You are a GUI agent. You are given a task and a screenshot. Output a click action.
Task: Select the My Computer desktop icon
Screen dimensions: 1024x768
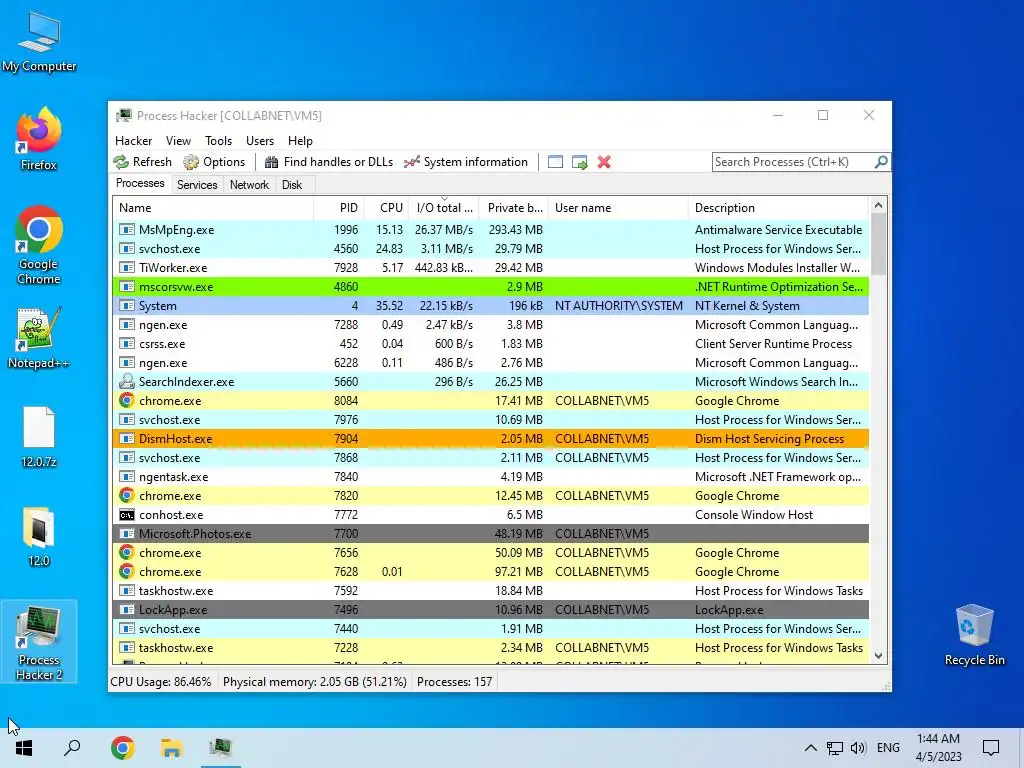[39, 43]
